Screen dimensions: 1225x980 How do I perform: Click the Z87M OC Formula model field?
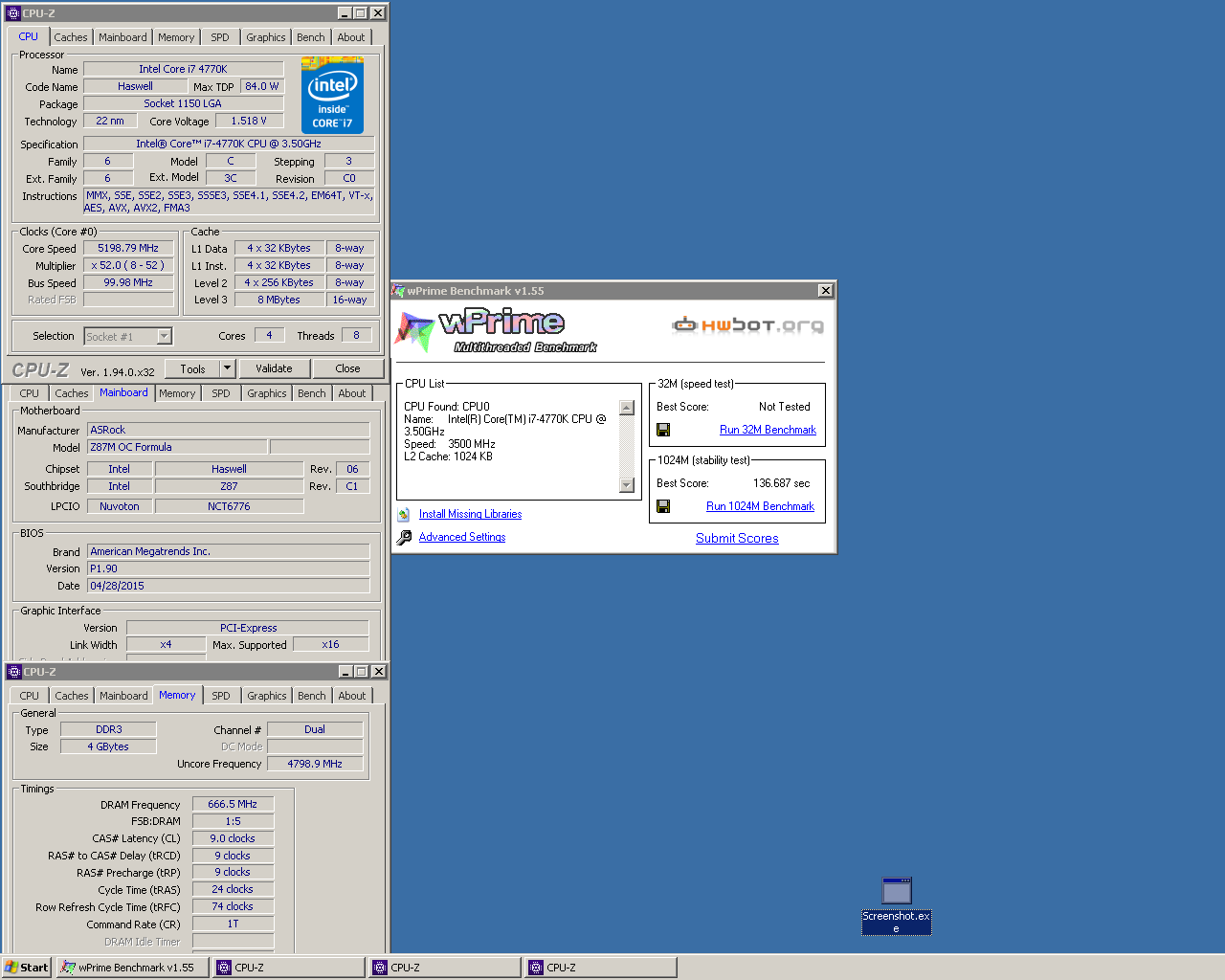point(177,447)
